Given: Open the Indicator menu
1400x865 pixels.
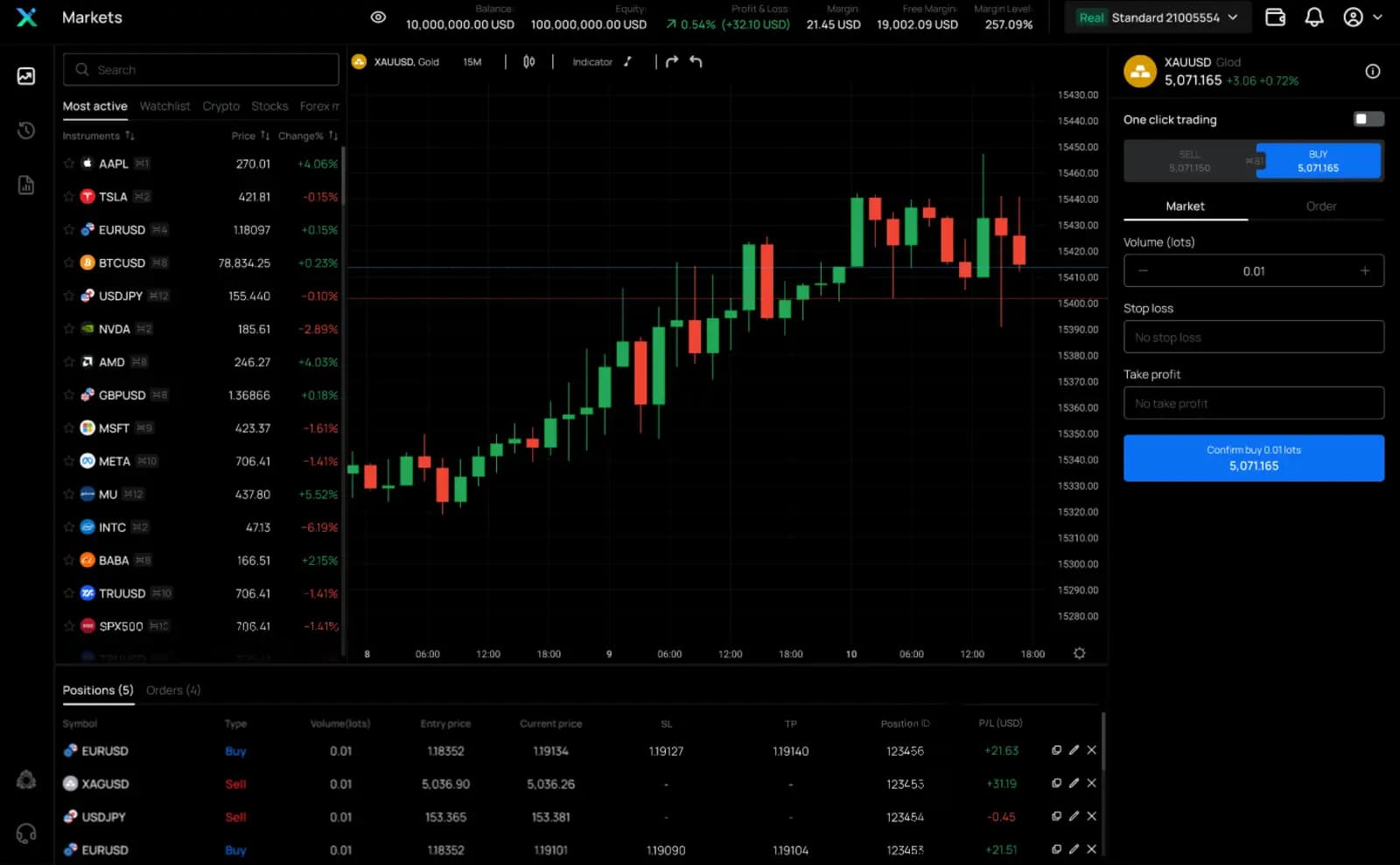Looking at the screenshot, I should (592, 62).
